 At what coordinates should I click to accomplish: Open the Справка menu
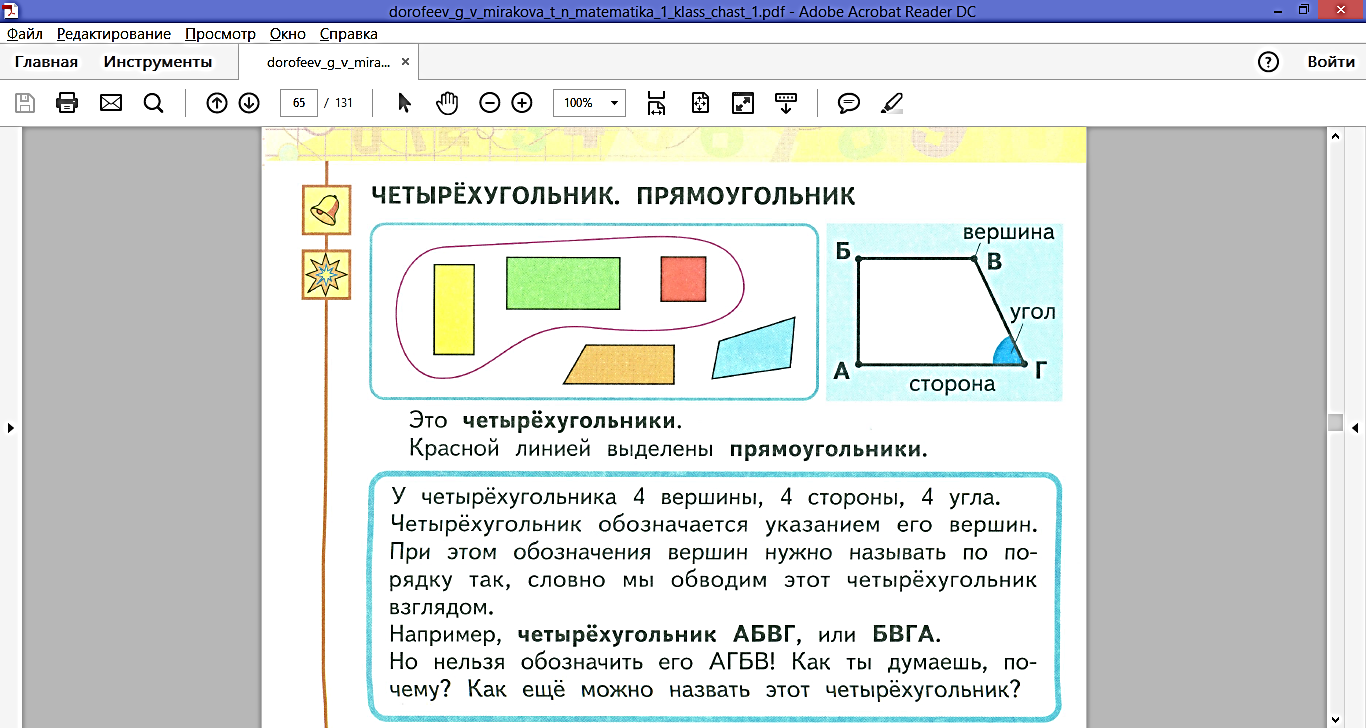(349, 34)
